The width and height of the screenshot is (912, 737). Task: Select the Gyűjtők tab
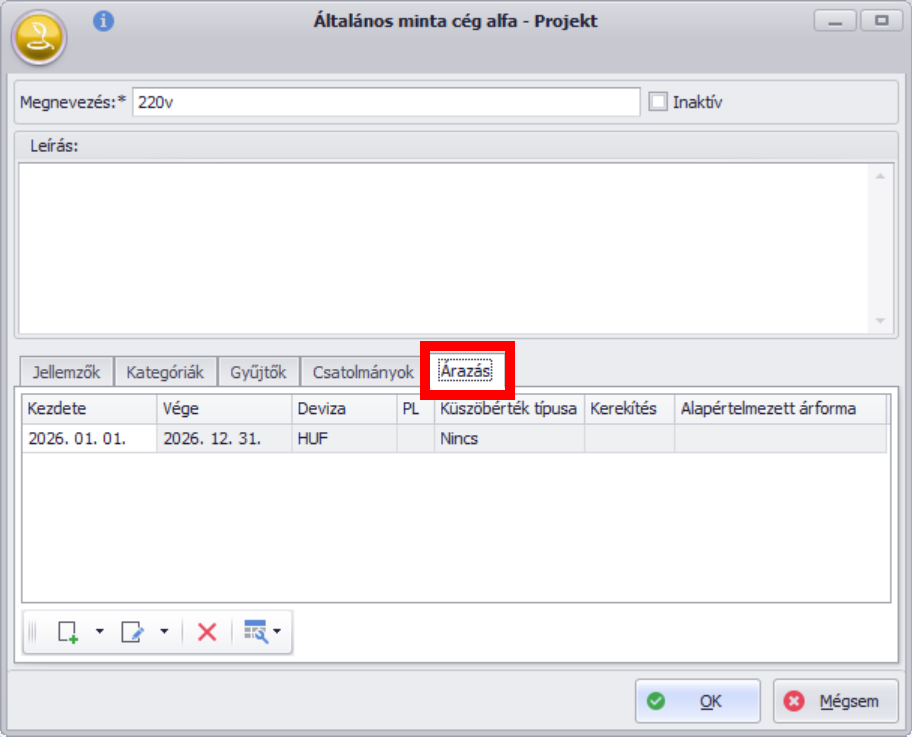(258, 372)
